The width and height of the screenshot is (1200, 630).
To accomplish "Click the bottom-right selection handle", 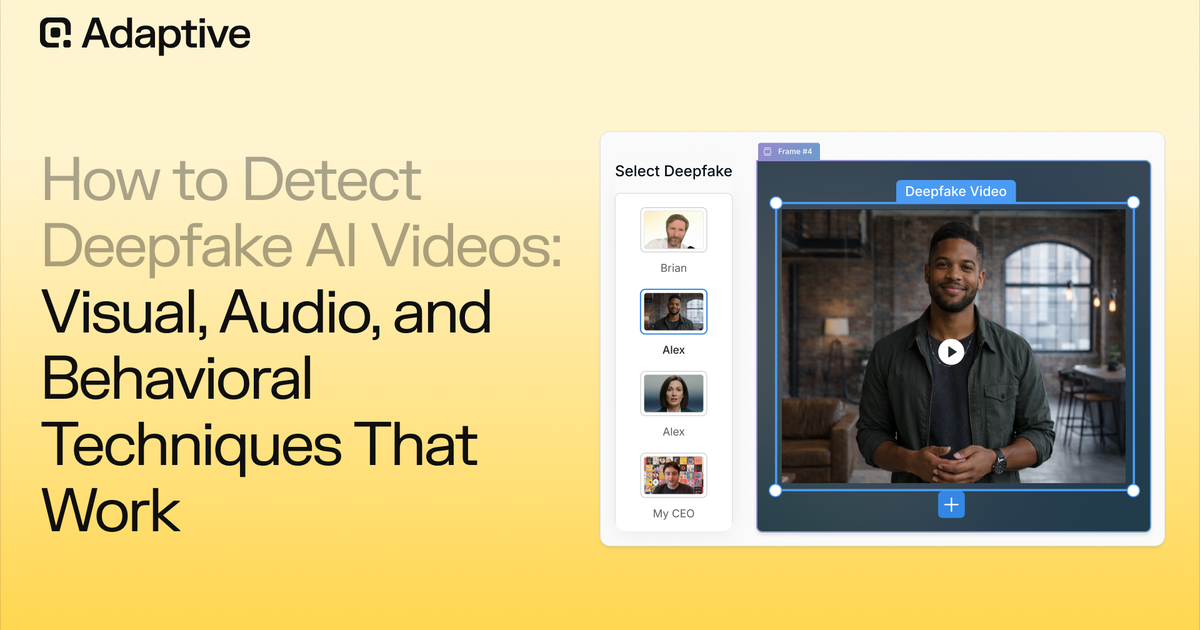I will coord(1133,490).
